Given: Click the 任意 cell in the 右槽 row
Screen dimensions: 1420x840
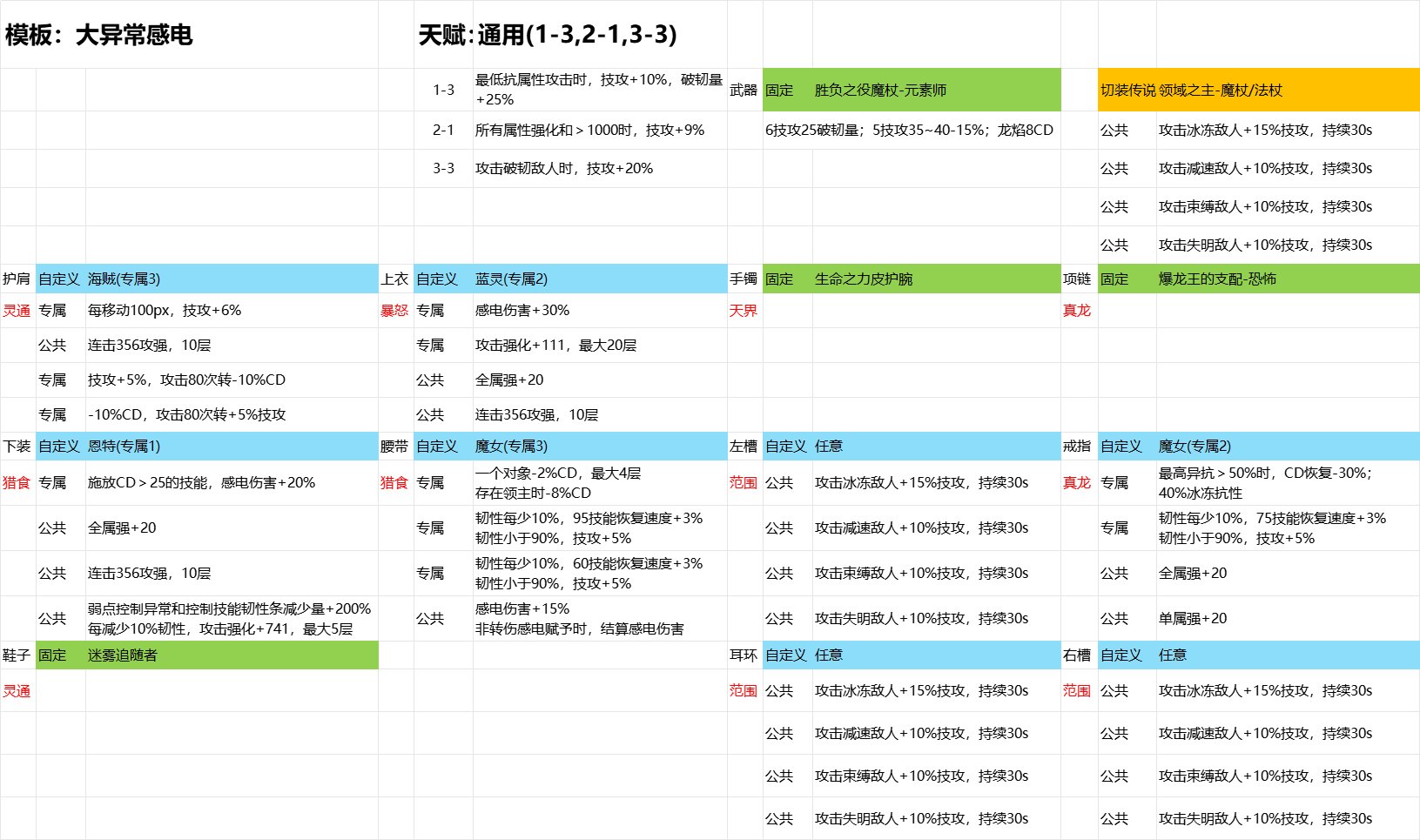Looking at the screenshot, I should [x=1288, y=655].
